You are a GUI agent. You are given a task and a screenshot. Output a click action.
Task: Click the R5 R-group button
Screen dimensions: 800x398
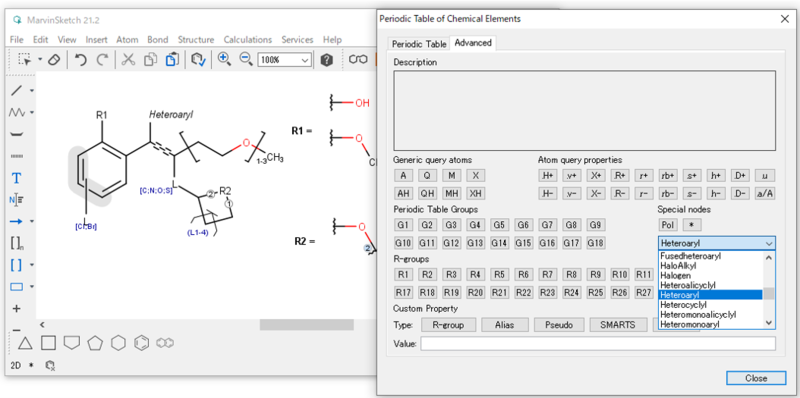click(x=499, y=275)
